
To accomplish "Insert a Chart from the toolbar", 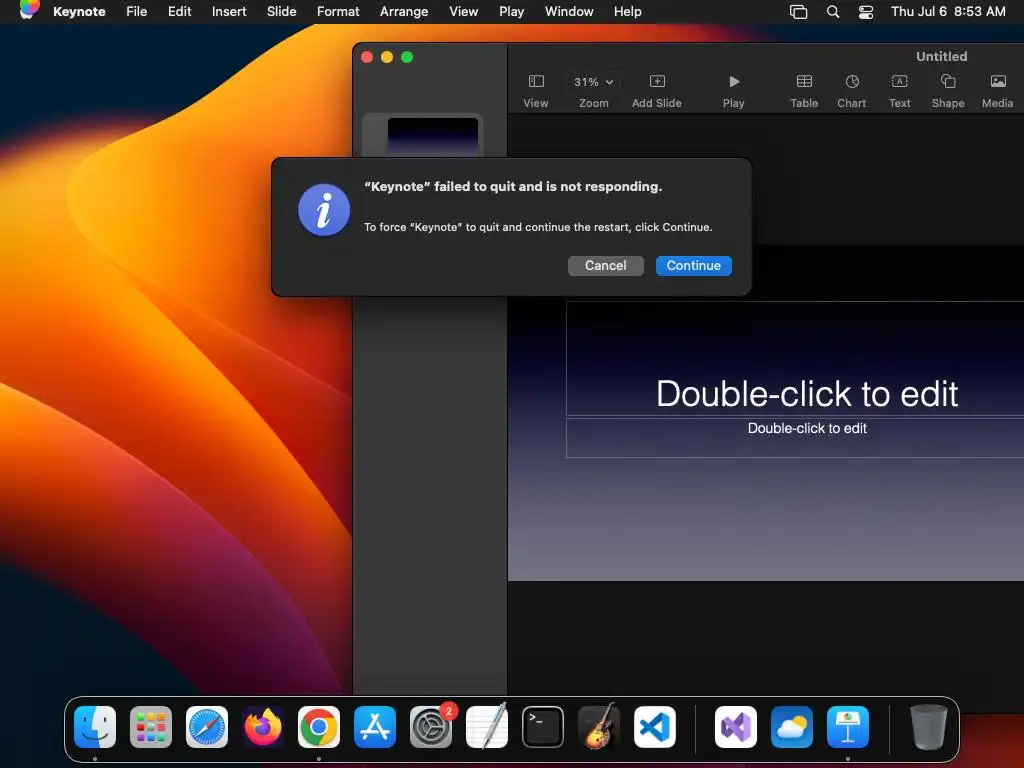I will [852, 82].
